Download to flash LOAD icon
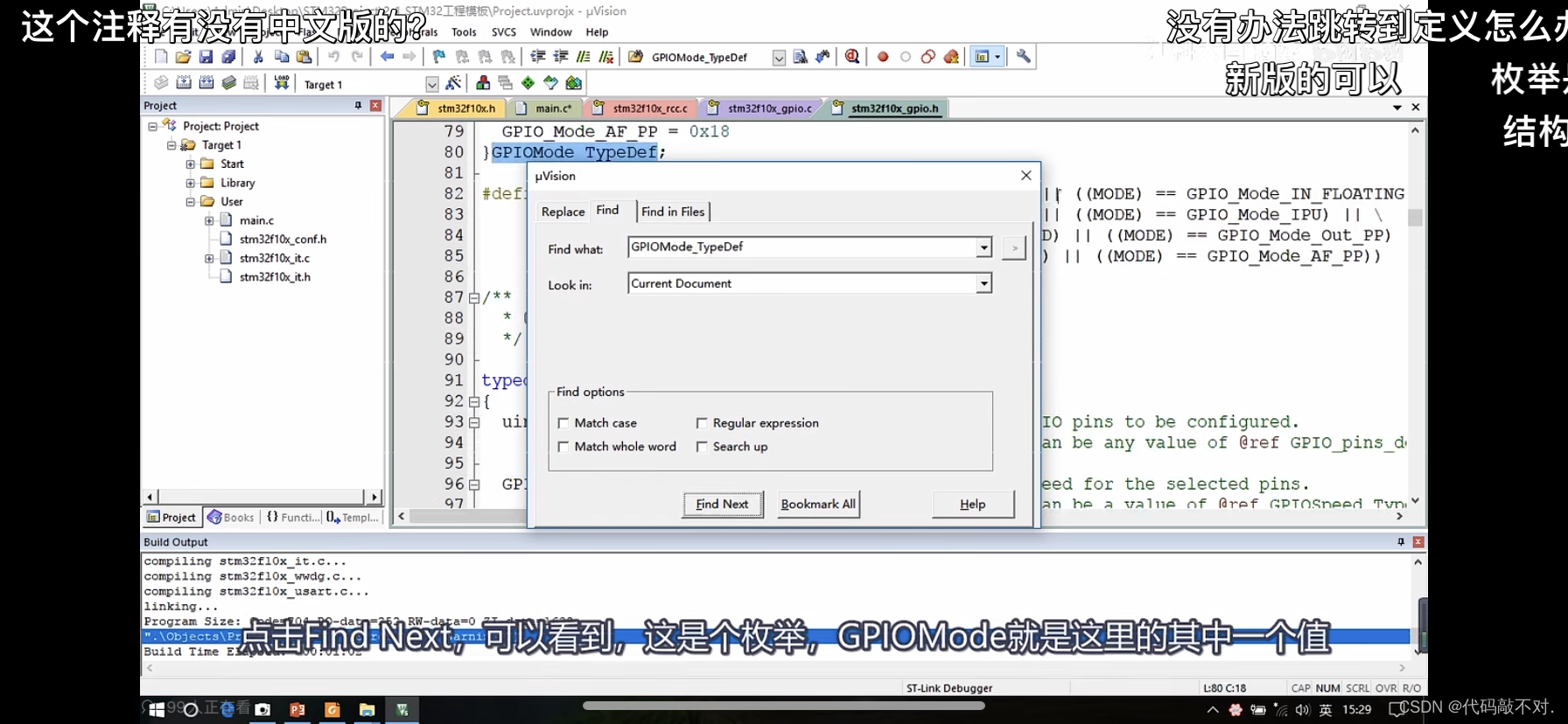1568x724 pixels. tap(282, 83)
